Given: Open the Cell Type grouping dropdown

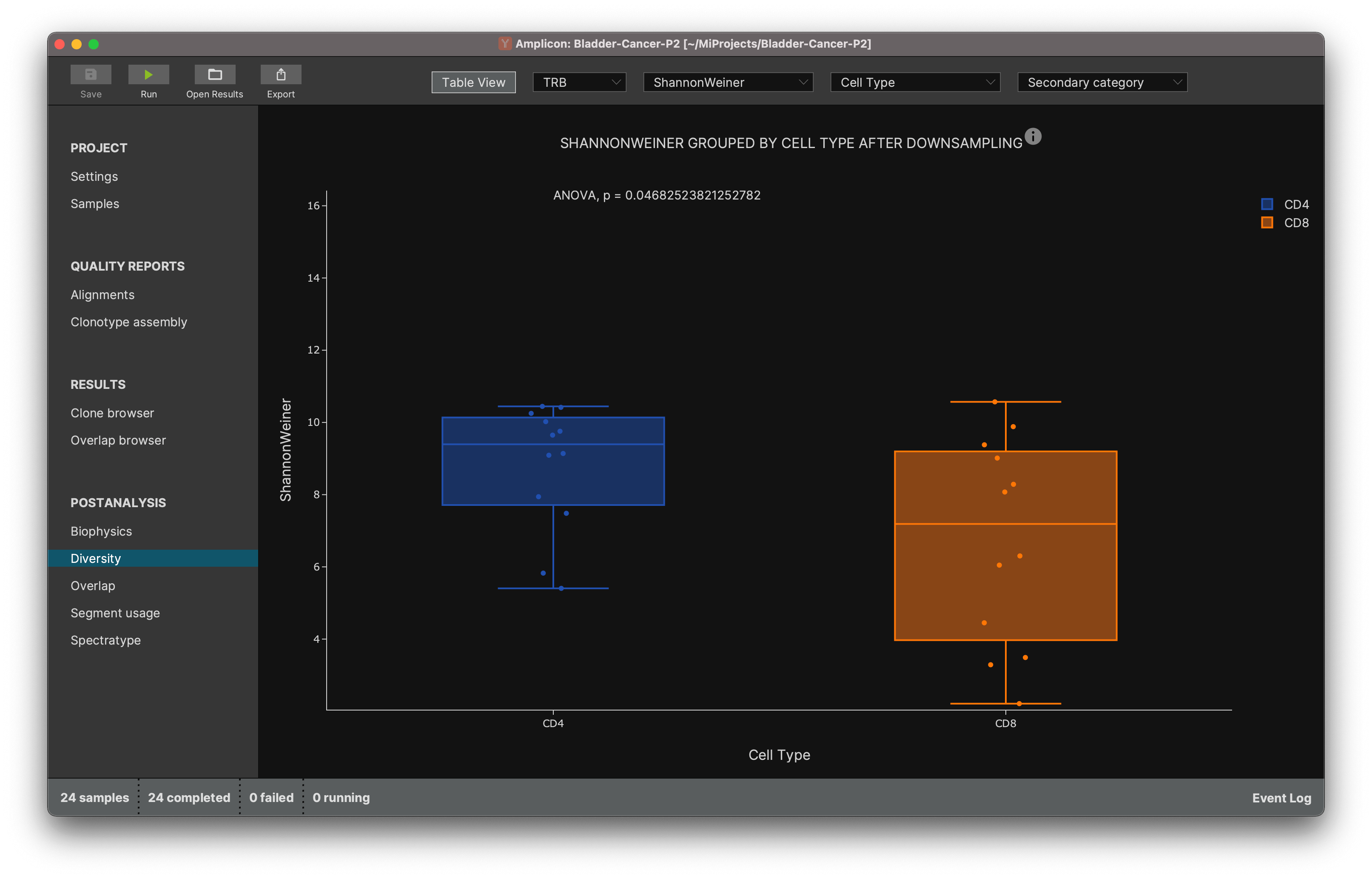Looking at the screenshot, I should tap(915, 82).
